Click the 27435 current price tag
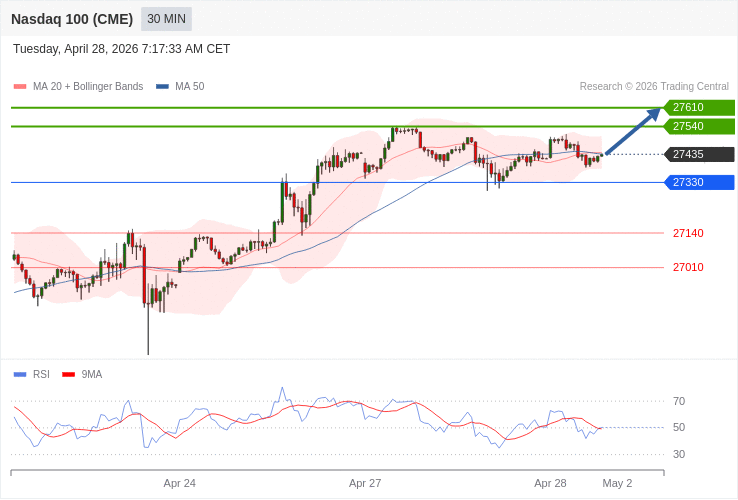 point(698,154)
